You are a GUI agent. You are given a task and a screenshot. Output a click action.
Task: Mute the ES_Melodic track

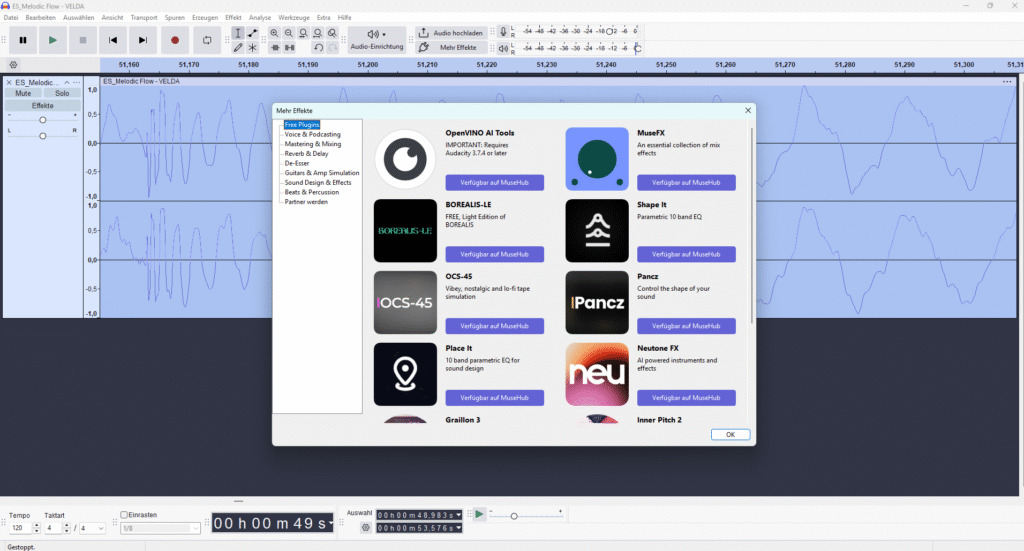pyautogui.click(x=23, y=93)
